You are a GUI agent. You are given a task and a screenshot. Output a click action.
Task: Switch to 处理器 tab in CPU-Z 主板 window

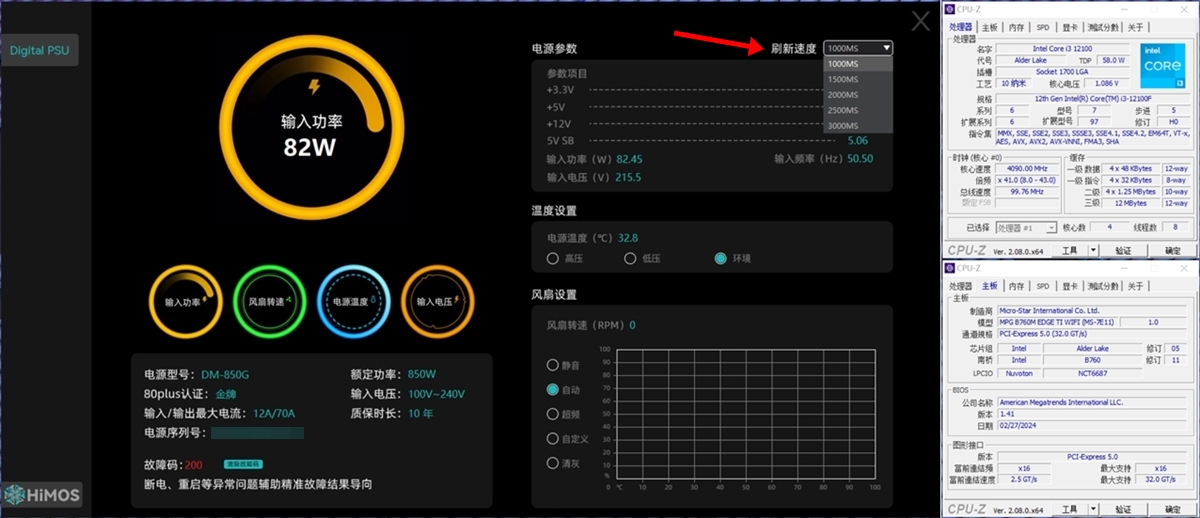click(961, 286)
